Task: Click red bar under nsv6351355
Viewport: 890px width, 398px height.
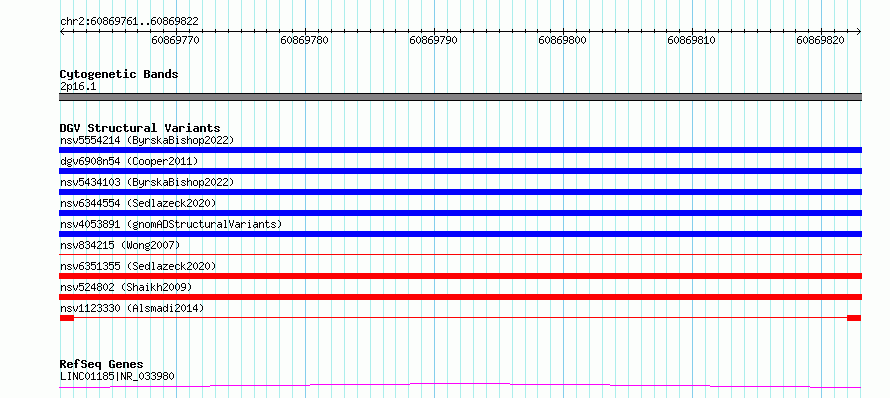Action: pyautogui.click(x=460, y=276)
